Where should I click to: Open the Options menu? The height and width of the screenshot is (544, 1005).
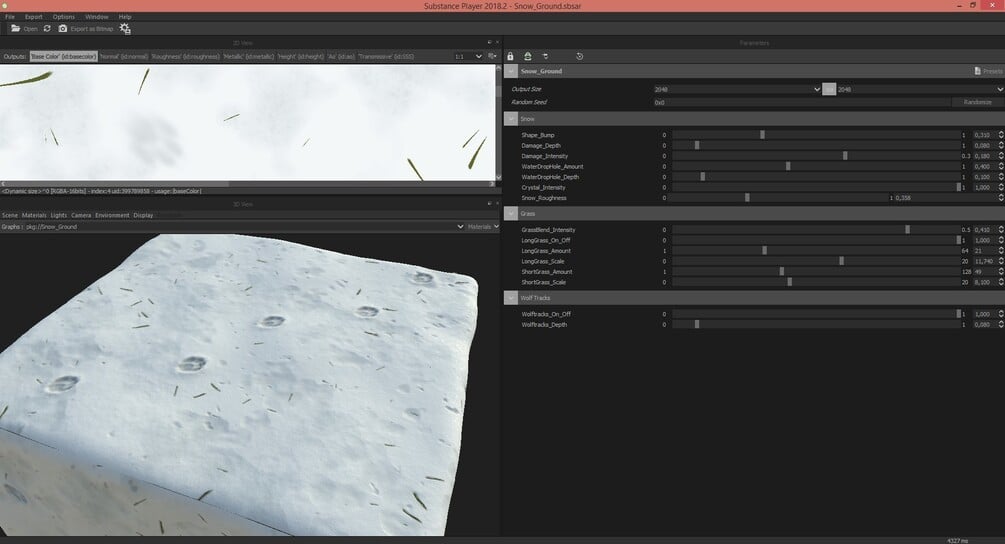pos(63,17)
